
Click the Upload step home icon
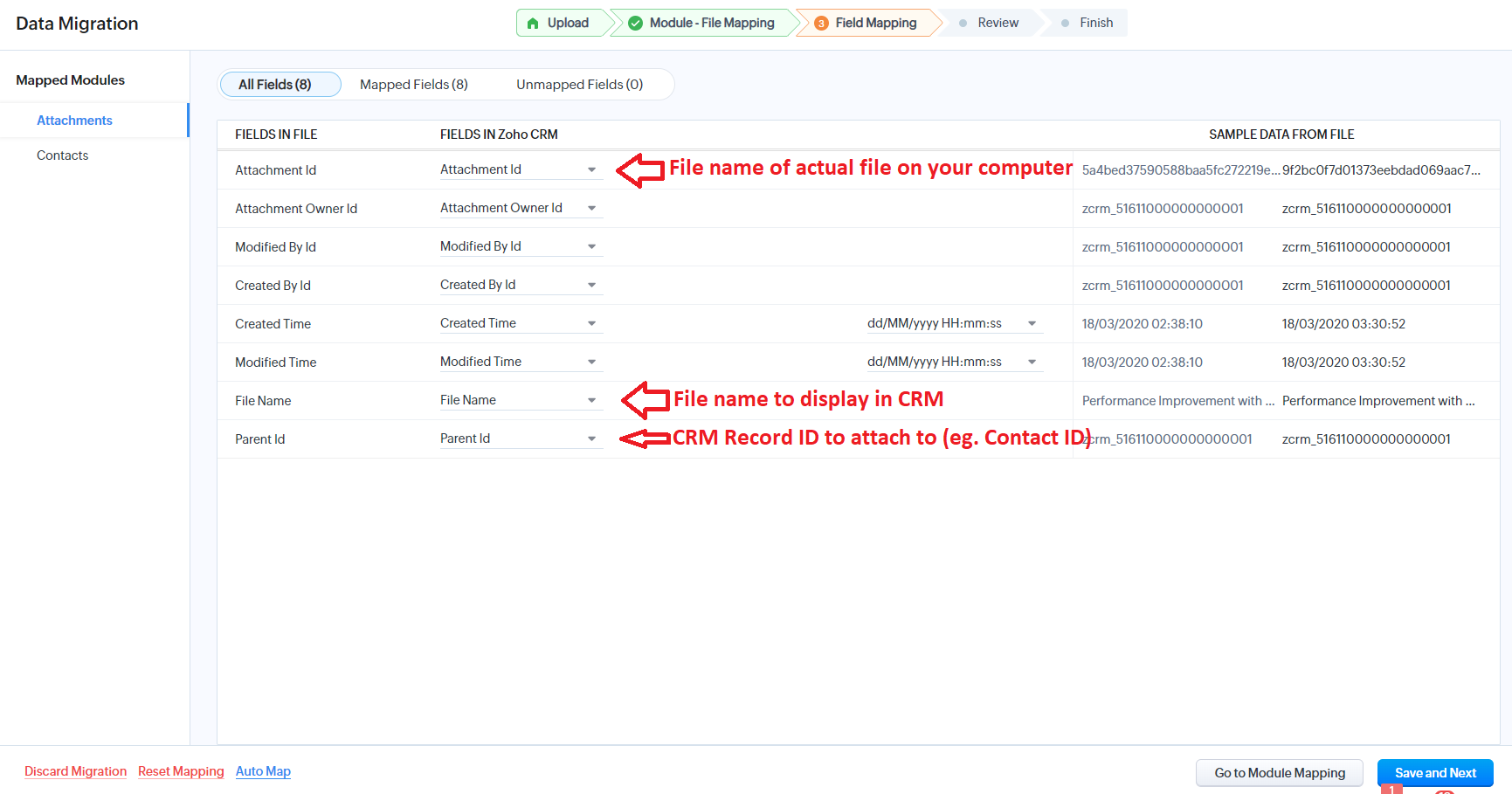[x=533, y=24]
